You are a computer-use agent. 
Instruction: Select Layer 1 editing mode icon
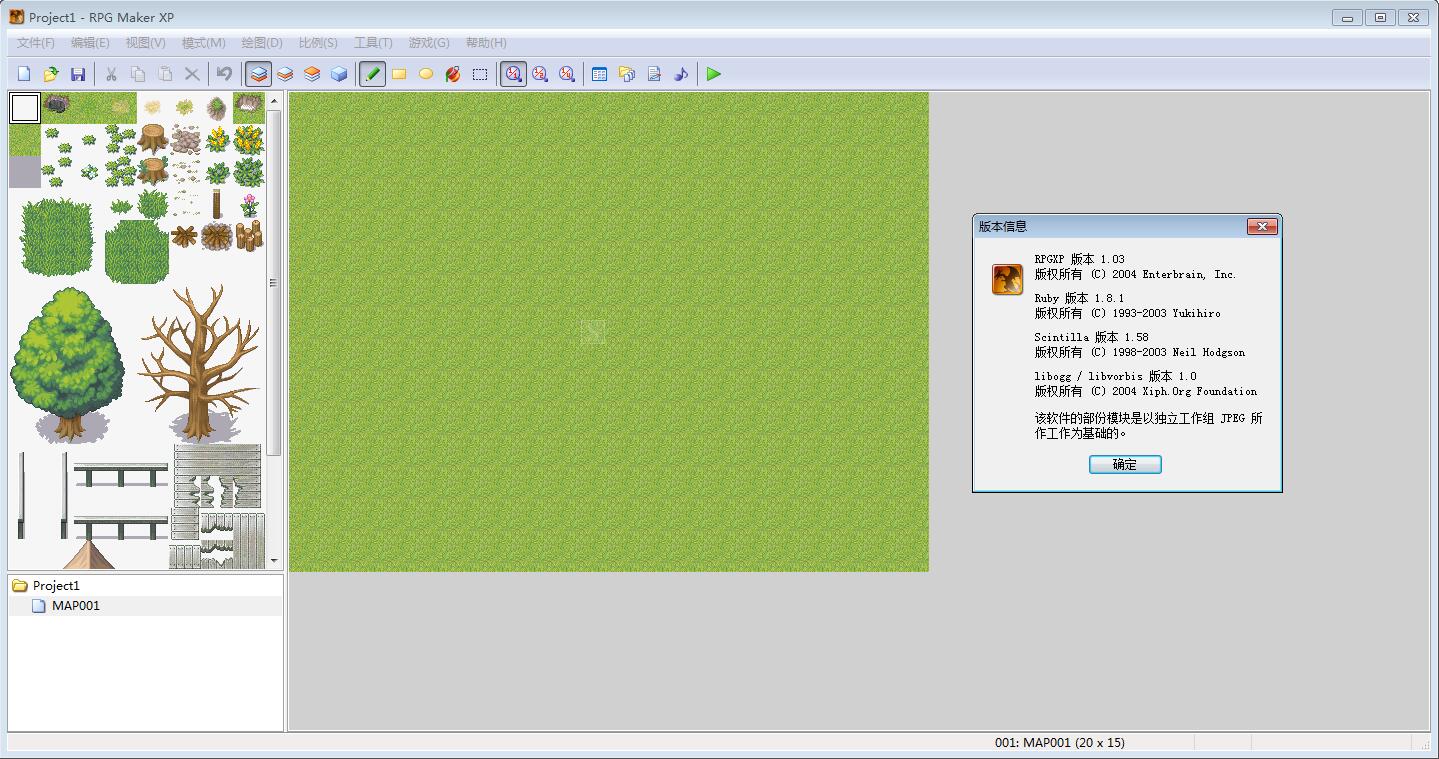259,74
